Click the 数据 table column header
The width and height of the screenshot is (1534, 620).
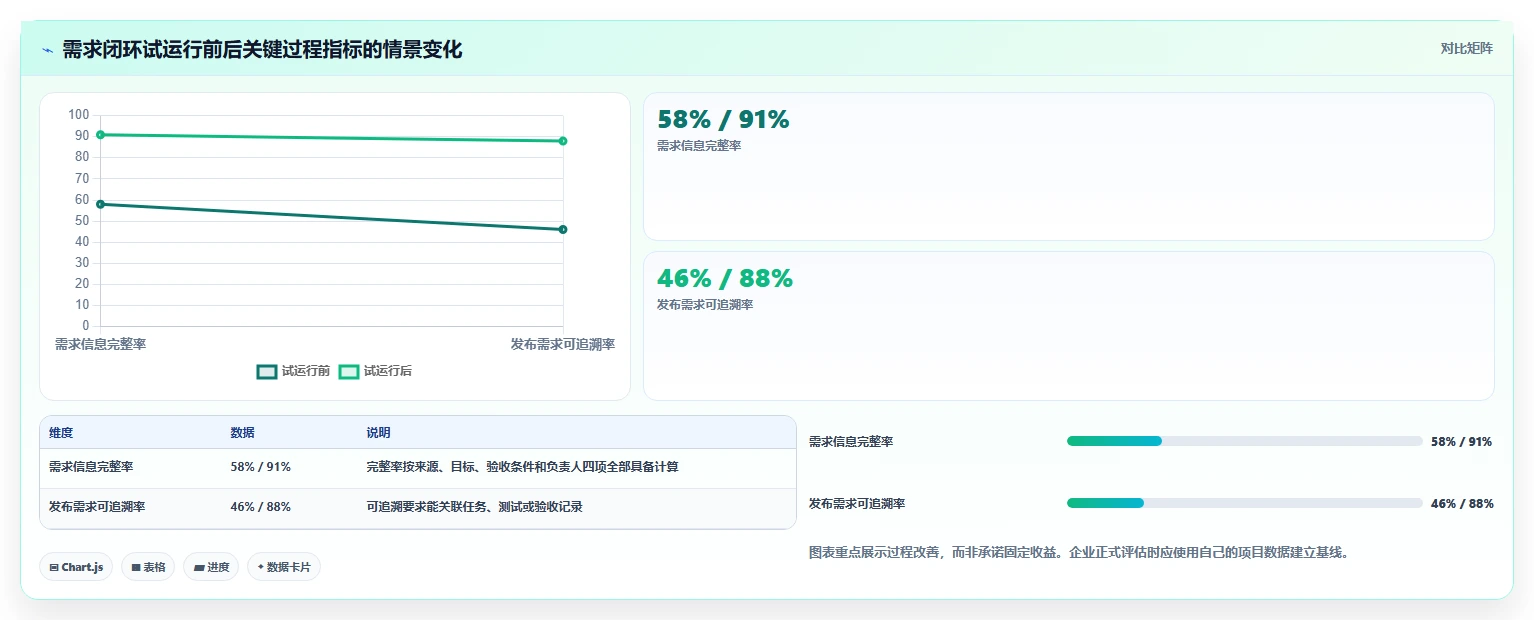[242, 433]
